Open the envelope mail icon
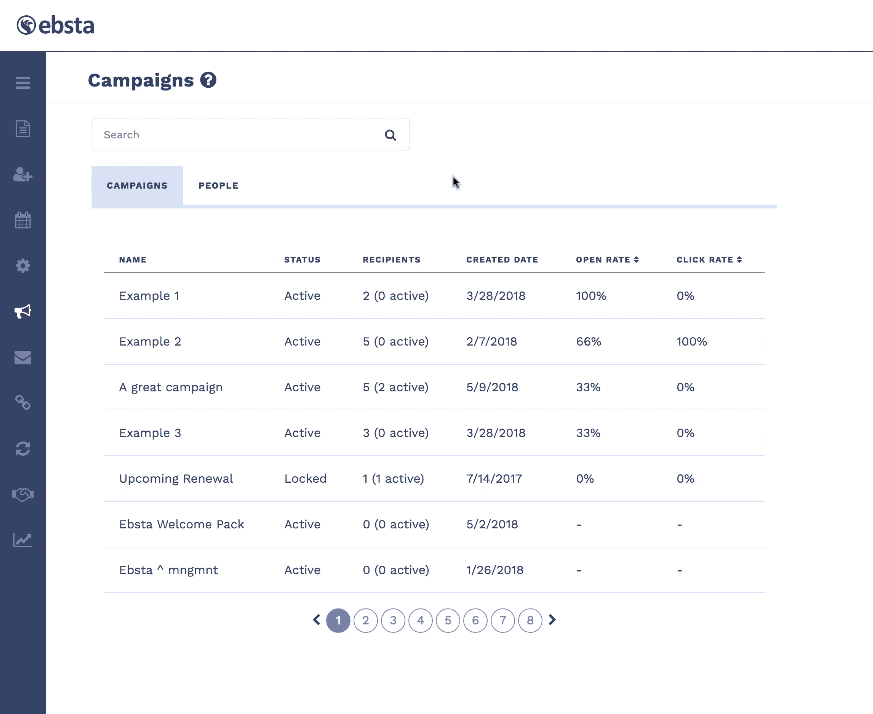Screen dimensions: 873x714 point(22,357)
